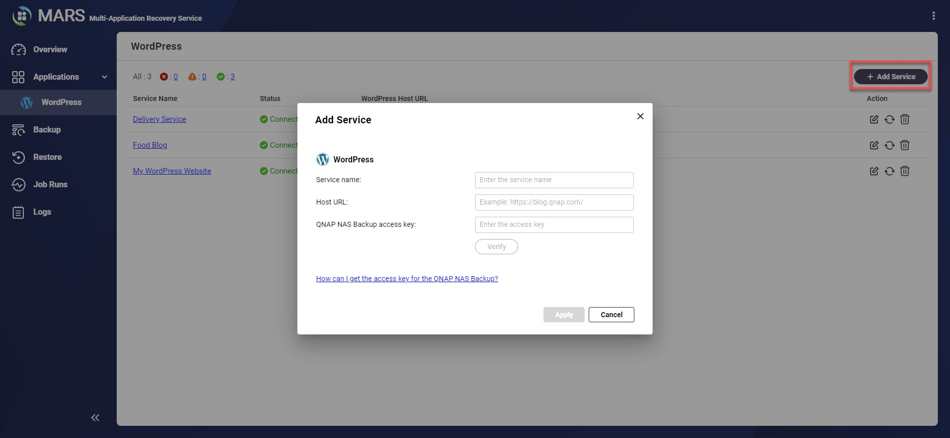Image resolution: width=950 pixels, height=438 pixels.
Task: Click the Action column header
Action: pos(877,99)
